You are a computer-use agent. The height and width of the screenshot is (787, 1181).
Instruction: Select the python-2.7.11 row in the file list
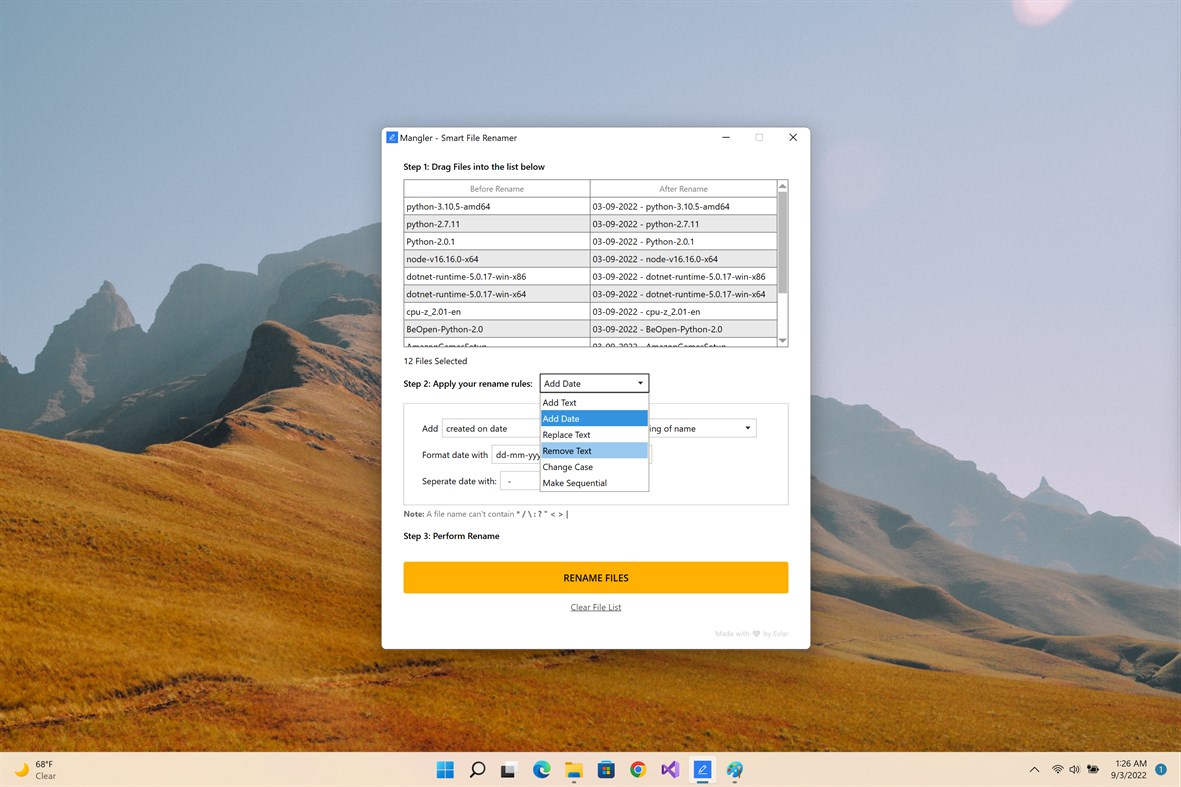(497, 223)
